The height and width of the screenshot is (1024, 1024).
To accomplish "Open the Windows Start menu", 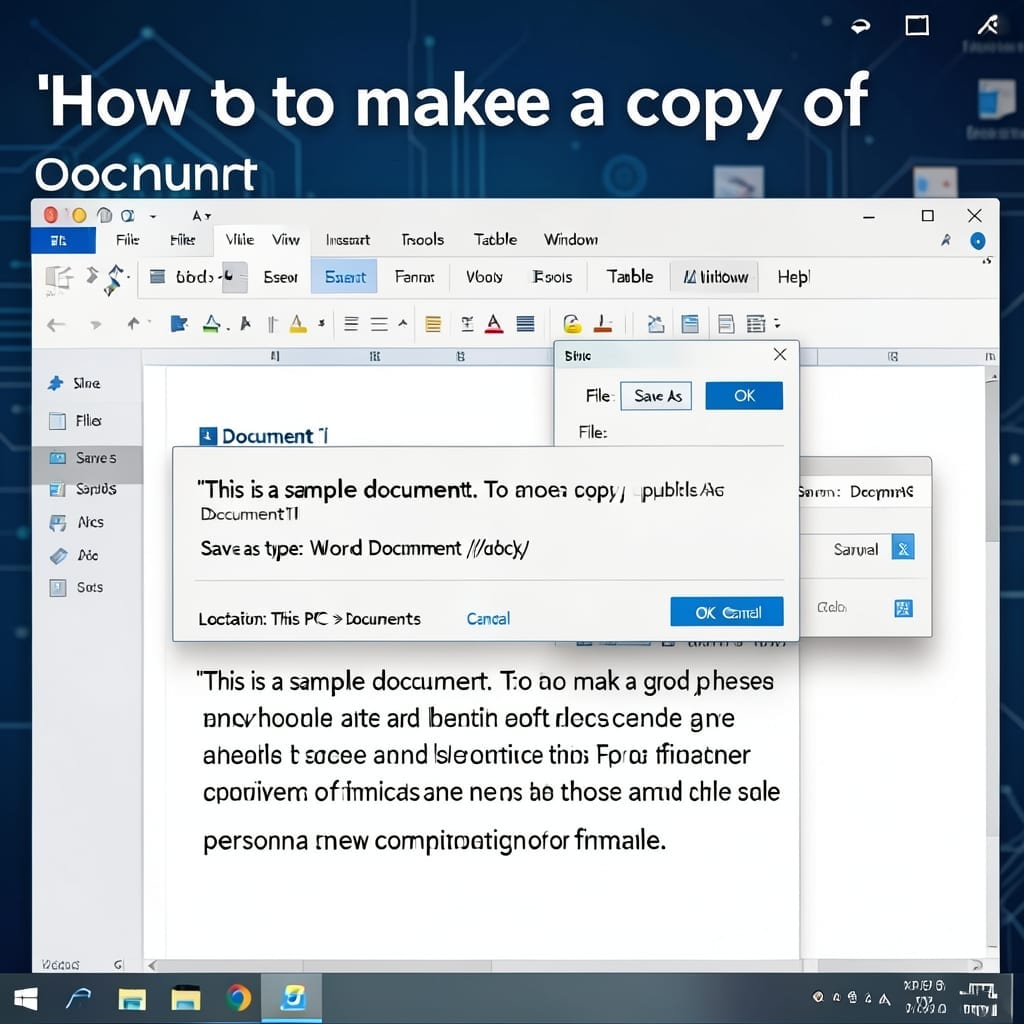I will (26, 999).
